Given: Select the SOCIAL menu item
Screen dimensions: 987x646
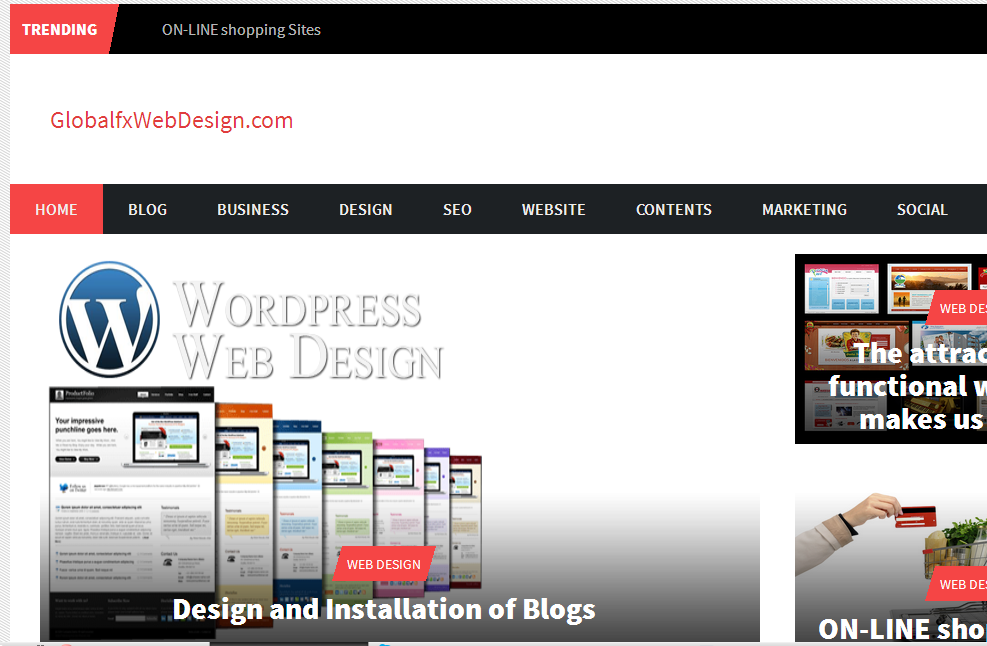Looking at the screenshot, I should click(922, 209).
